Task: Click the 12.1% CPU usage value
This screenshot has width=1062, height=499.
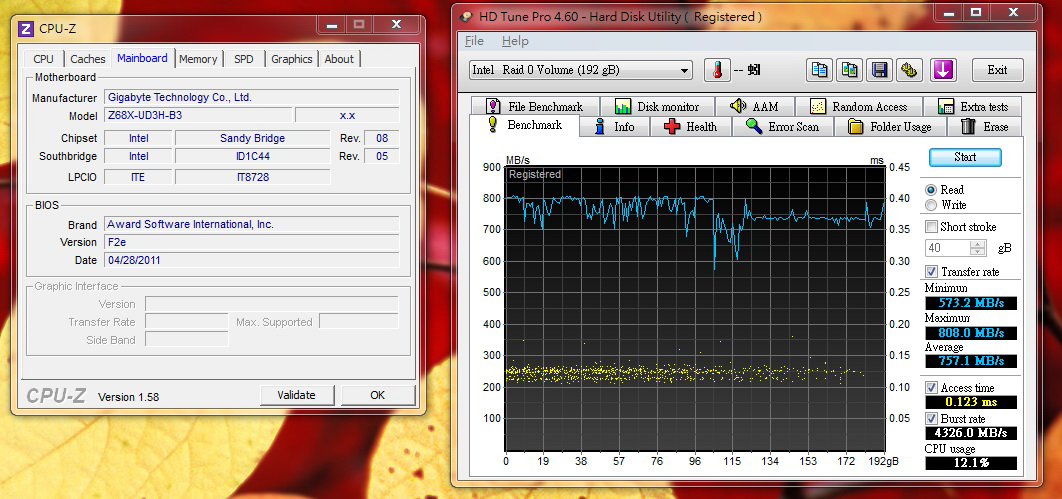Action: click(x=971, y=463)
